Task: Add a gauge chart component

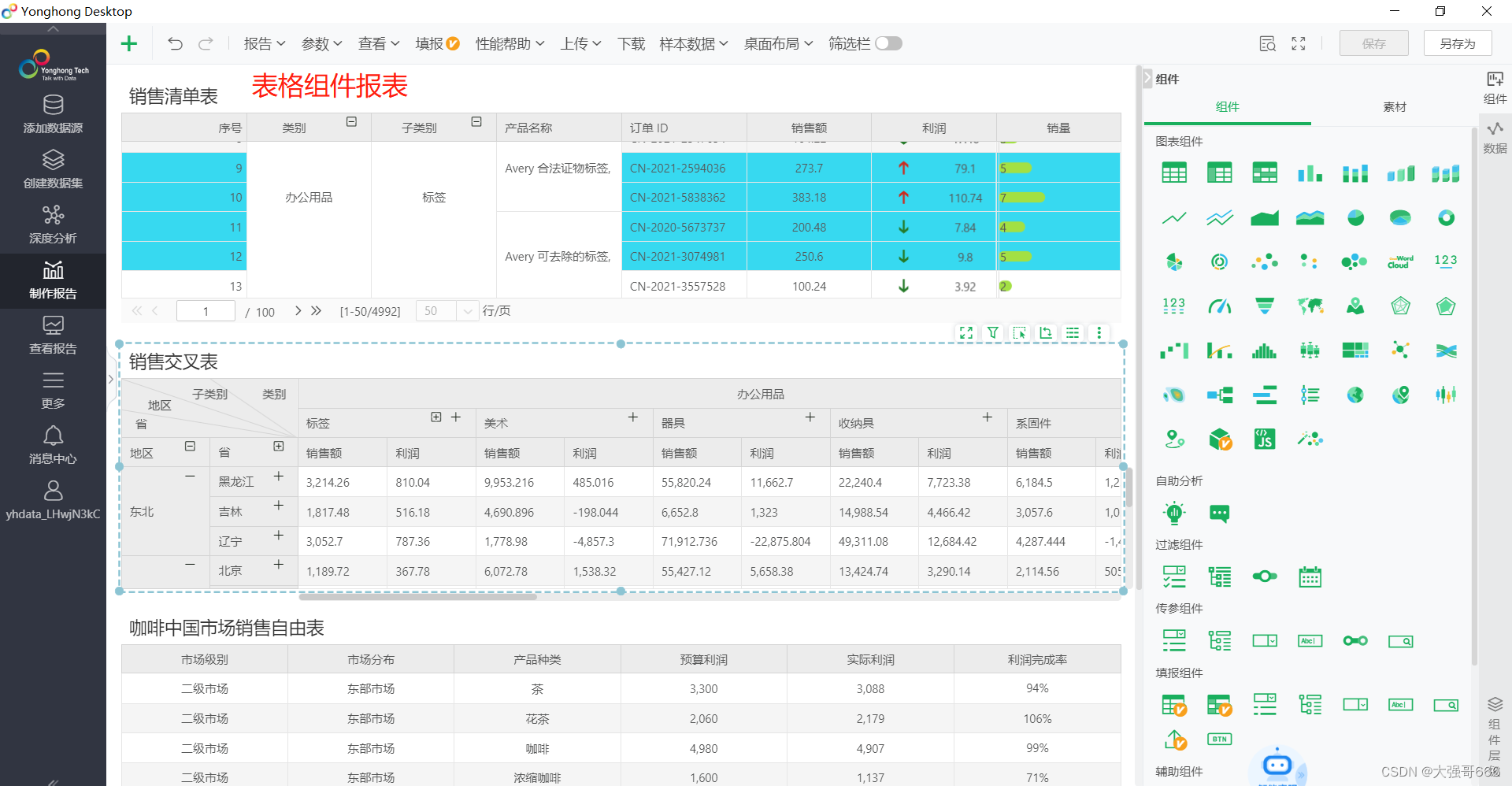Action: (1219, 306)
